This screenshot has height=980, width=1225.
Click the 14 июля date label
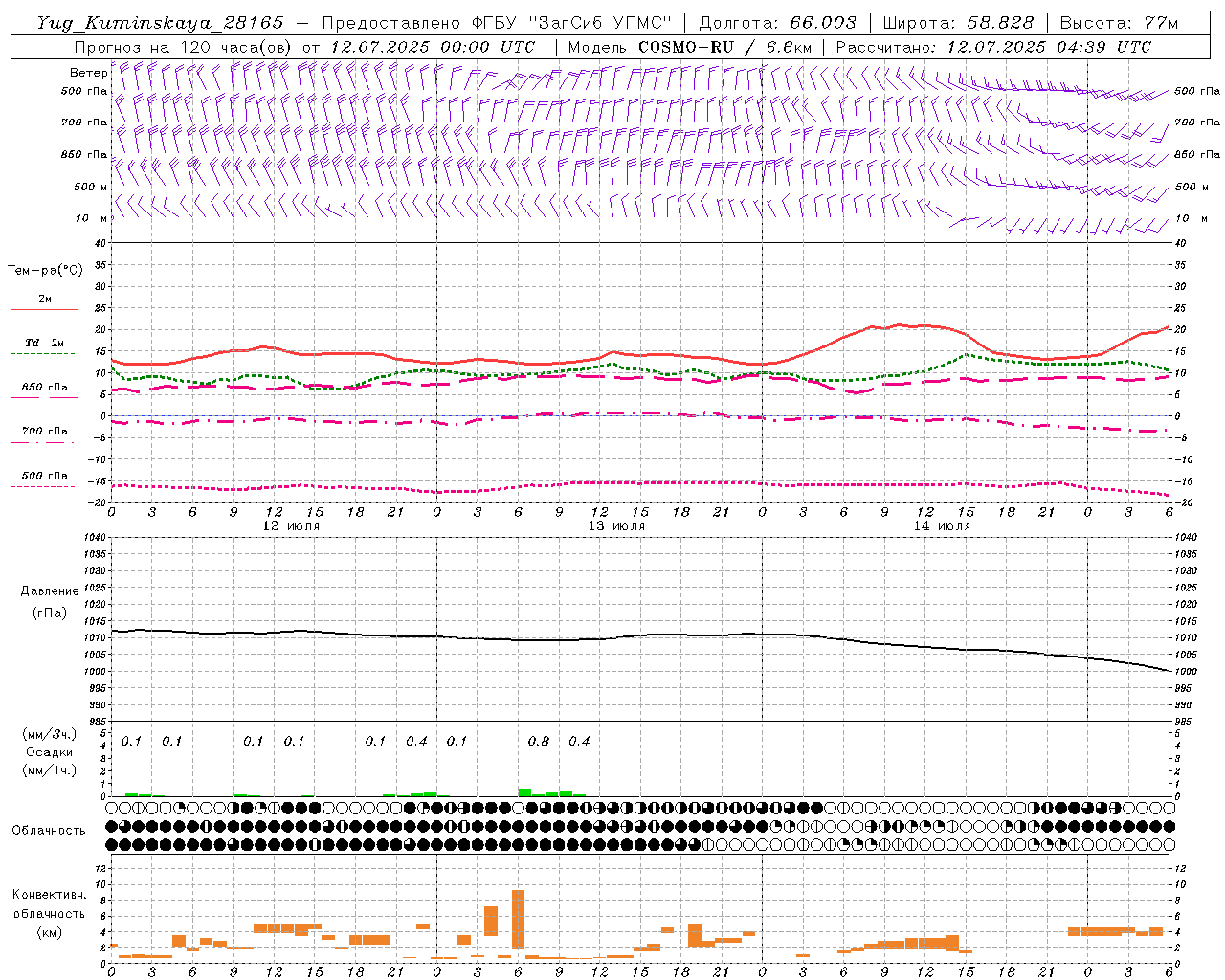point(942,526)
